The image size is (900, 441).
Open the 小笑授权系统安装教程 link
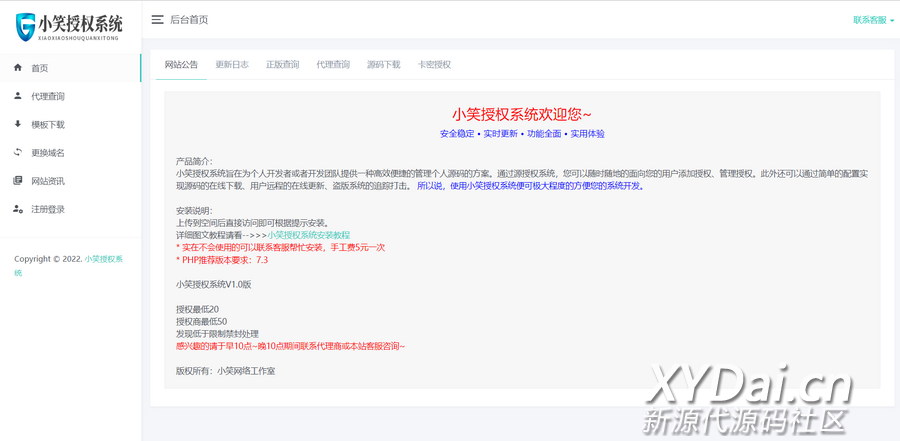pyautogui.click(x=308, y=235)
